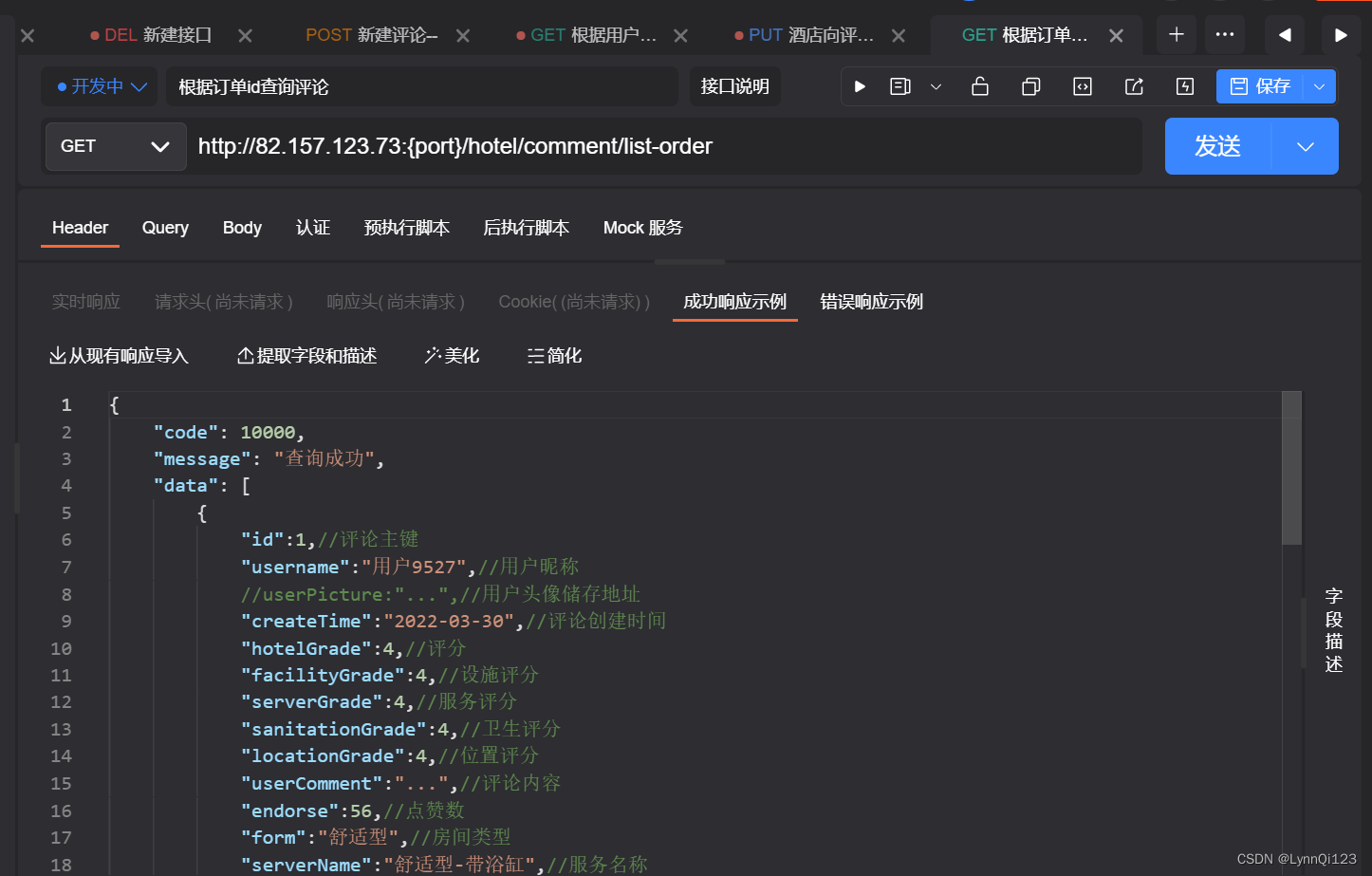Screen dimensions: 1372x876
Task: Save the interface with 保存 button
Action: (x=1260, y=86)
